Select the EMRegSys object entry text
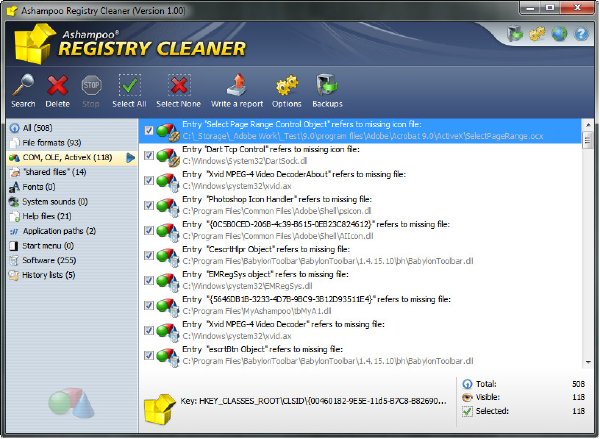600x439 pixels. tap(265, 274)
